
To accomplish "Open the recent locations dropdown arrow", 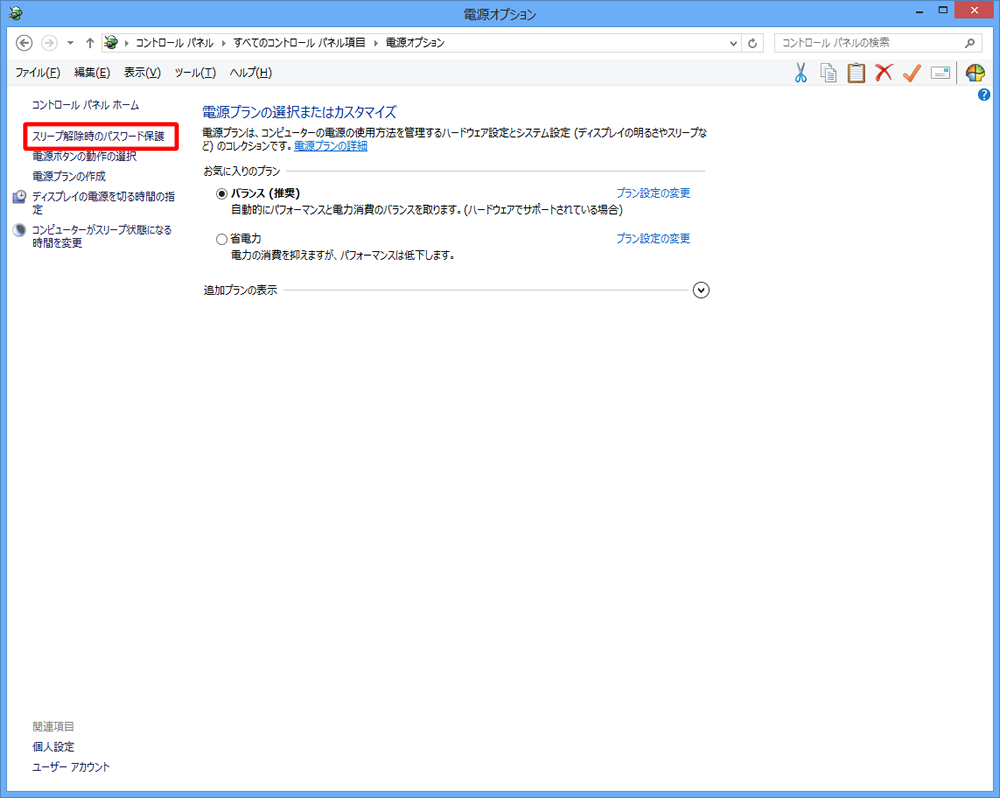I will tap(70, 43).
